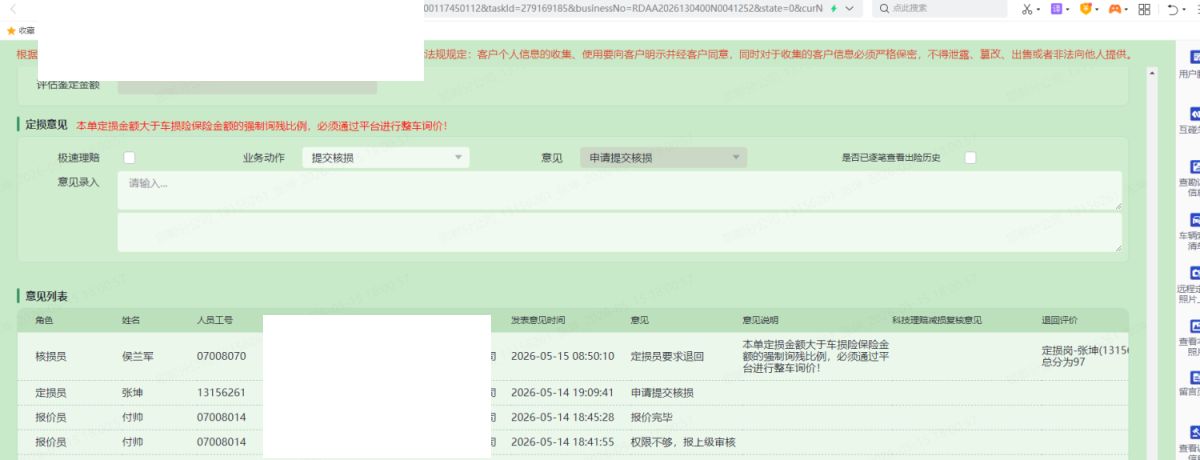Click the magnifier icon in search box

point(885,8)
